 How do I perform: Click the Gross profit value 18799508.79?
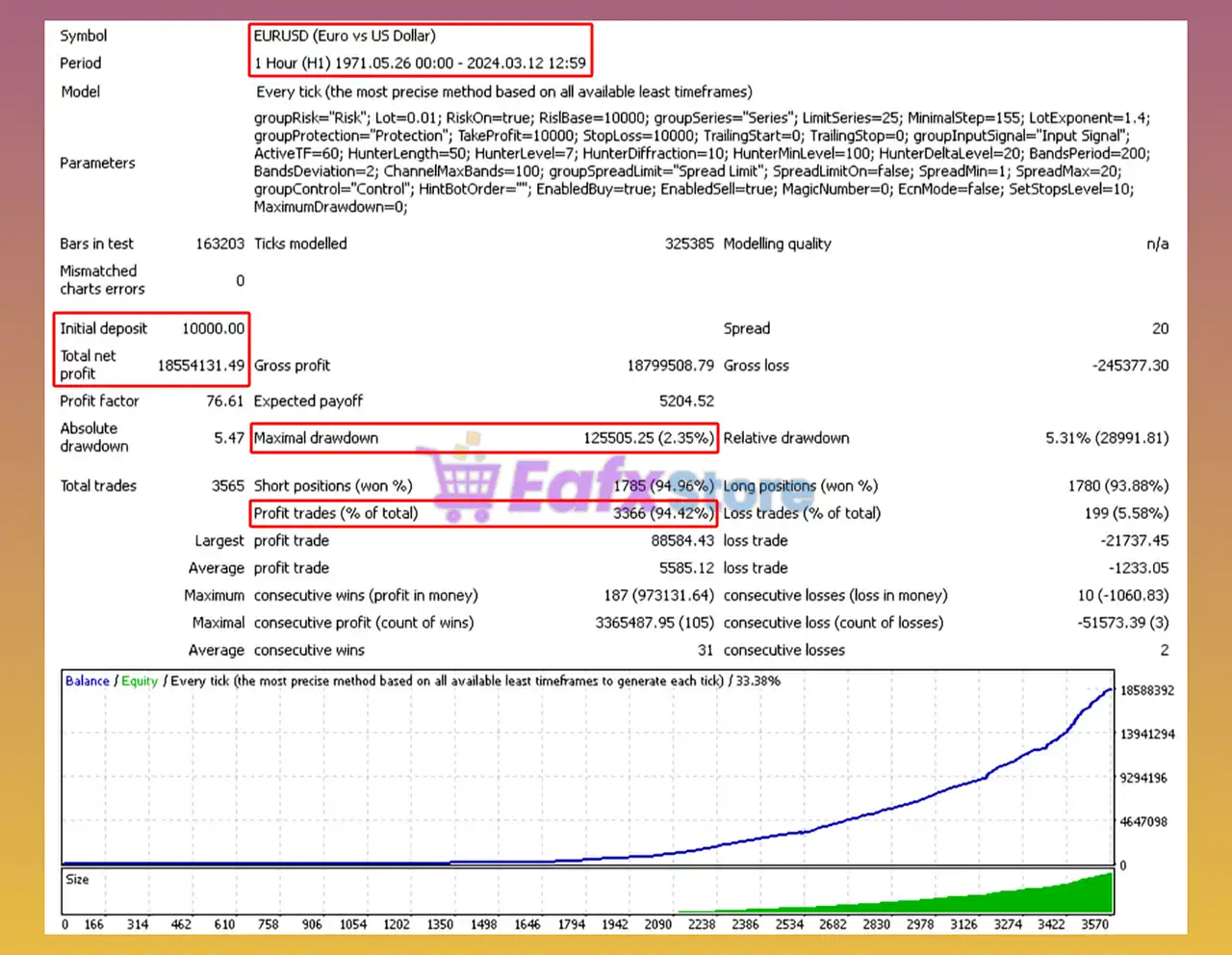pos(670,366)
